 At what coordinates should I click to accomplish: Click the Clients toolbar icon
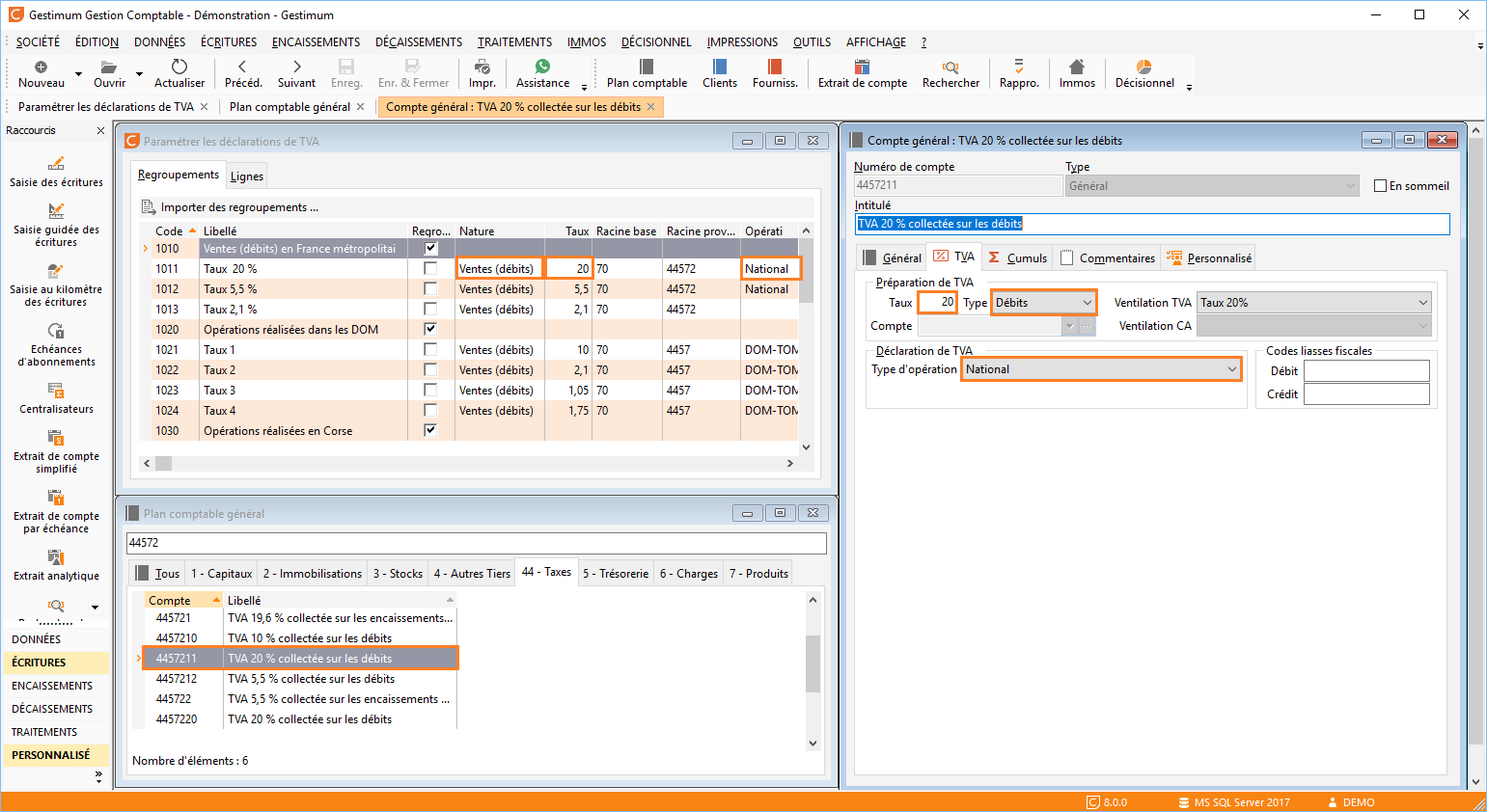(719, 67)
